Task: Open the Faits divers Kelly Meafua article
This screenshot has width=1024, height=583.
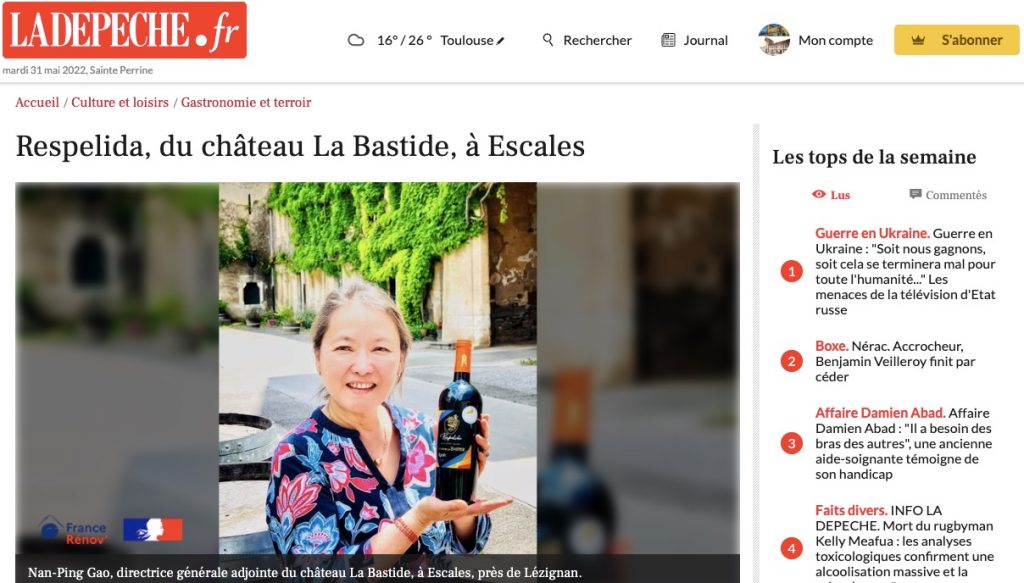Action: 904,541
